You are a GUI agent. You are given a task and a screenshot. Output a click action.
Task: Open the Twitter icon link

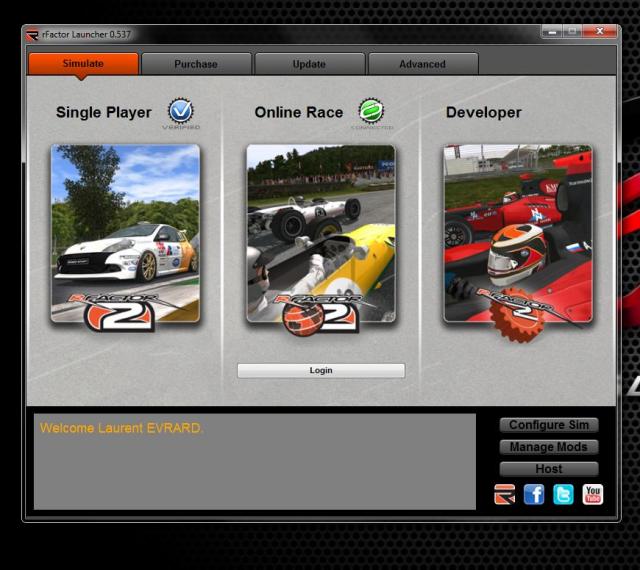pyautogui.click(x=563, y=494)
